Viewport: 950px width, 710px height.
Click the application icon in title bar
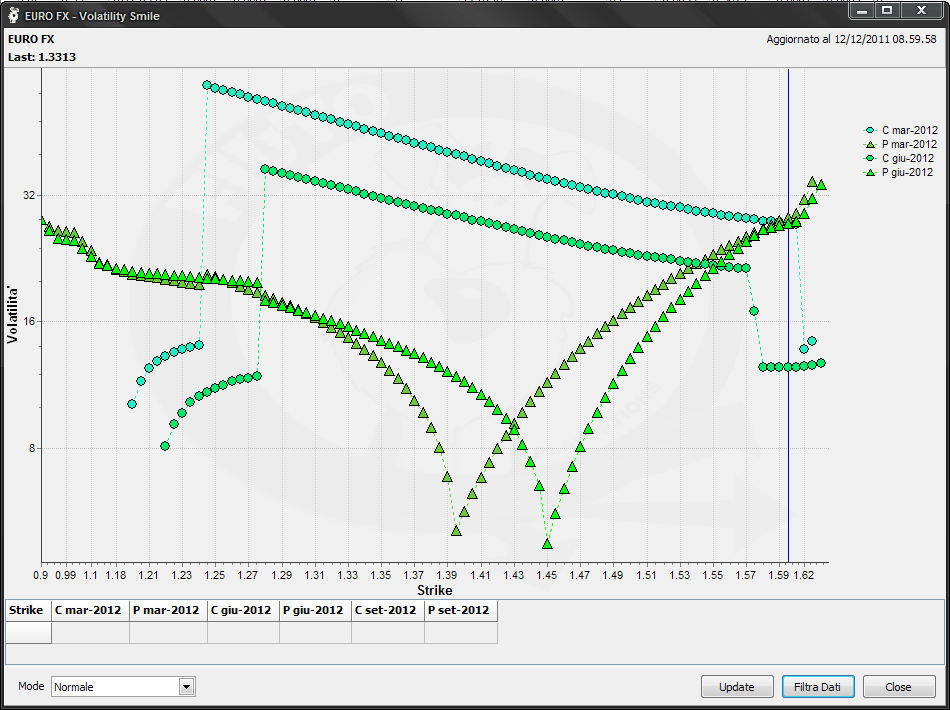13,16
